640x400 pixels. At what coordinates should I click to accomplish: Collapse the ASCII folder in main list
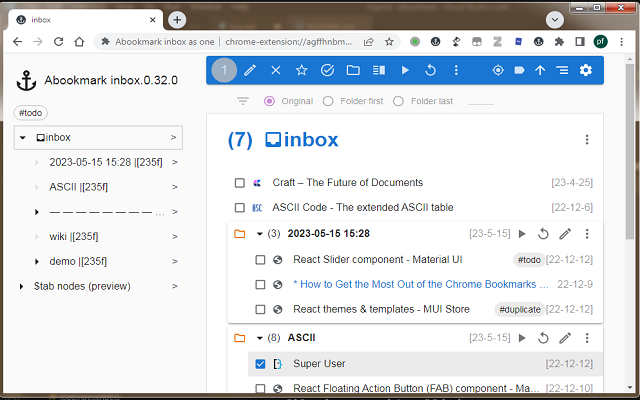259,338
